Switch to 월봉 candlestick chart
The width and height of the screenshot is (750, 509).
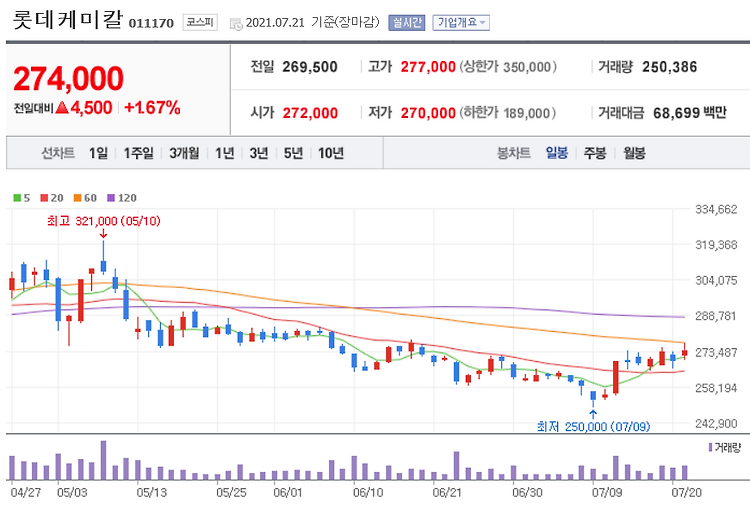(634, 153)
